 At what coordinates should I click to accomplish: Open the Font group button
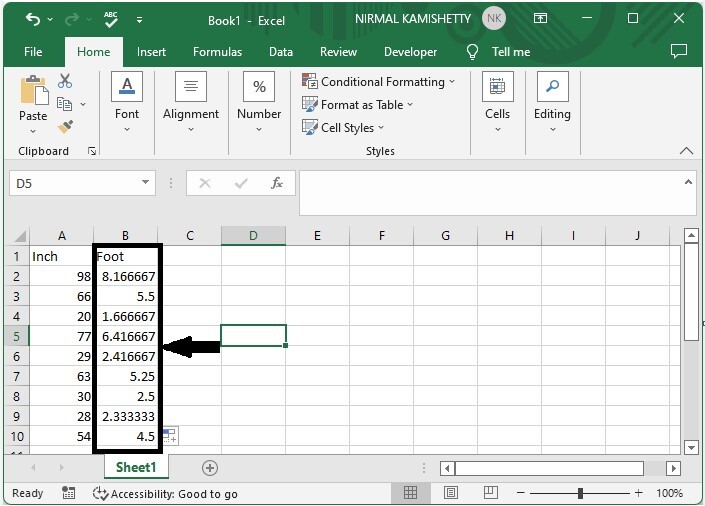pos(127,102)
